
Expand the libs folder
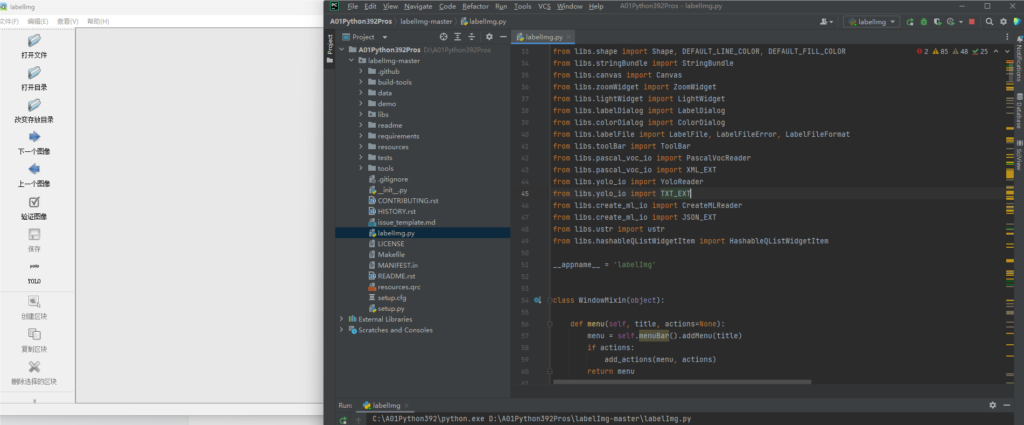pyautogui.click(x=360, y=114)
